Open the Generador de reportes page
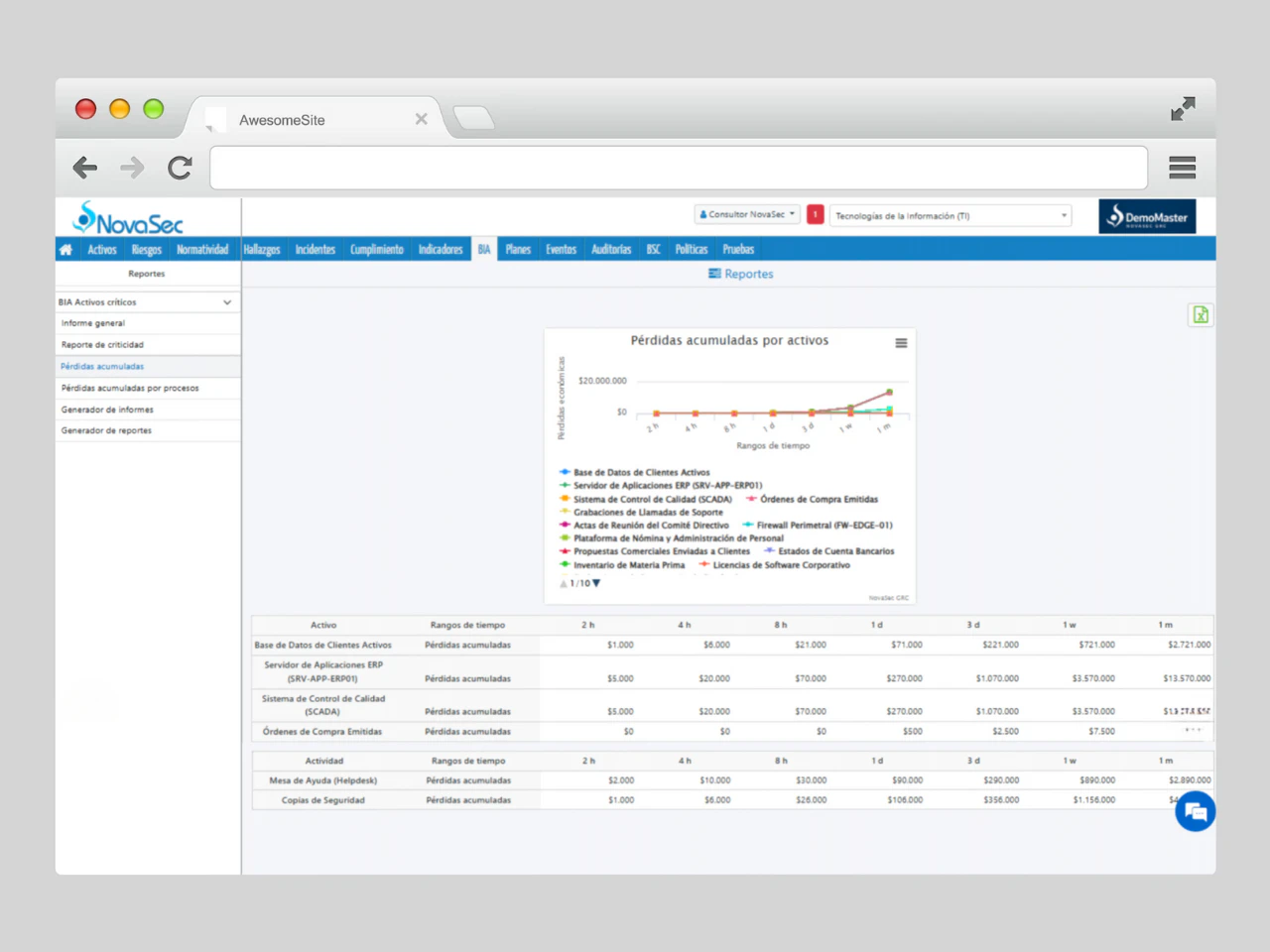The image size is (1270, 952). 106,430
